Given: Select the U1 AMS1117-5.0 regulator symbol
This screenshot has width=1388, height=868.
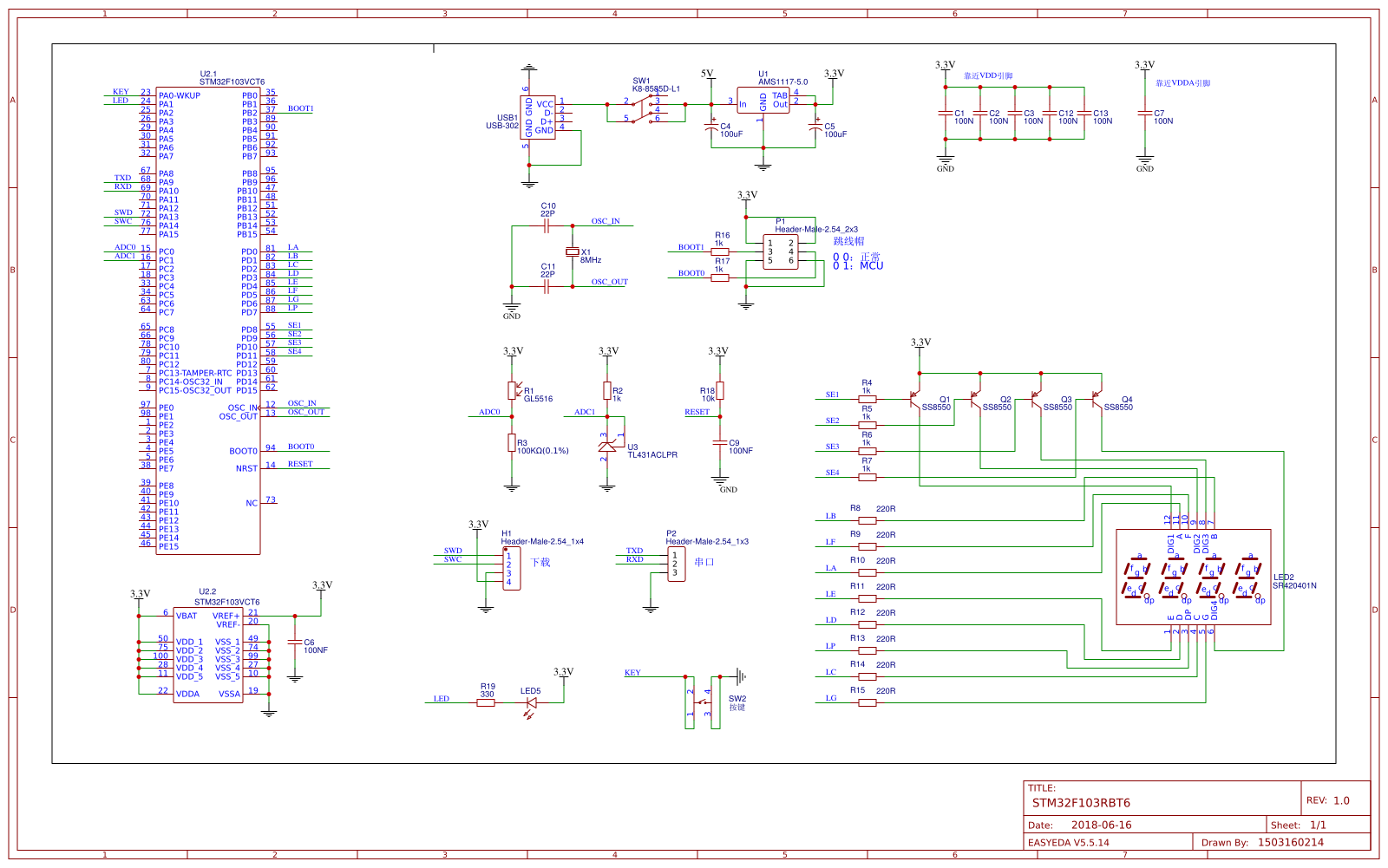Looking at the screenshot, I should [x=763, y=101].
